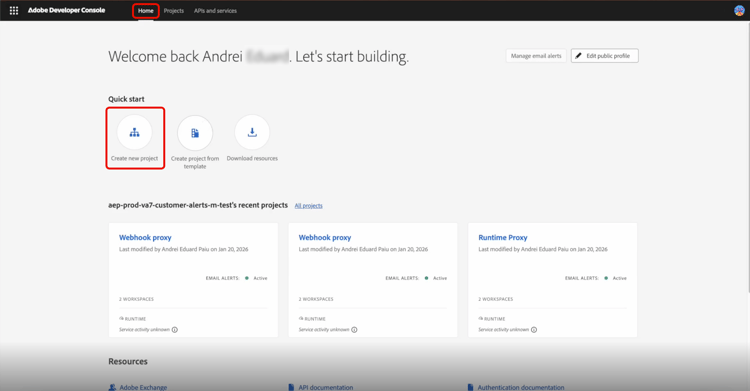Click Runtime icon in second Webhook proxy card
The width and height of the screenshot is (750, 391).
coord(301,318)
